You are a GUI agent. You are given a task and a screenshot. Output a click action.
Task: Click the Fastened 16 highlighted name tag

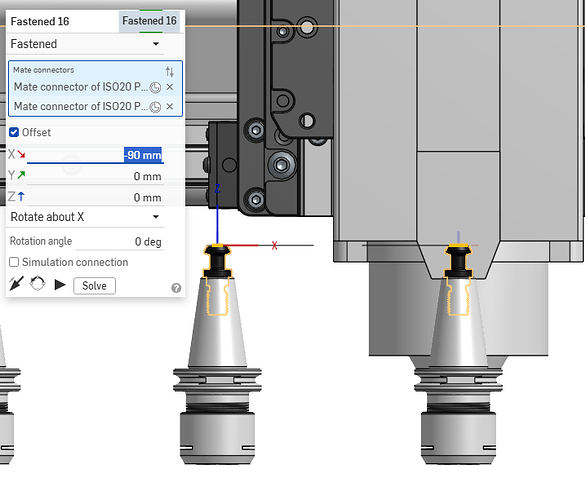[149, 21]
